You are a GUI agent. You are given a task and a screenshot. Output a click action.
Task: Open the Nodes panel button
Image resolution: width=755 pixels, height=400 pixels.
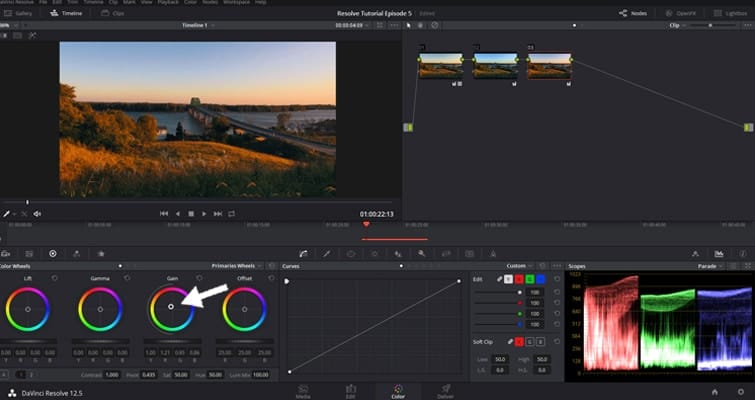point(632,13)
